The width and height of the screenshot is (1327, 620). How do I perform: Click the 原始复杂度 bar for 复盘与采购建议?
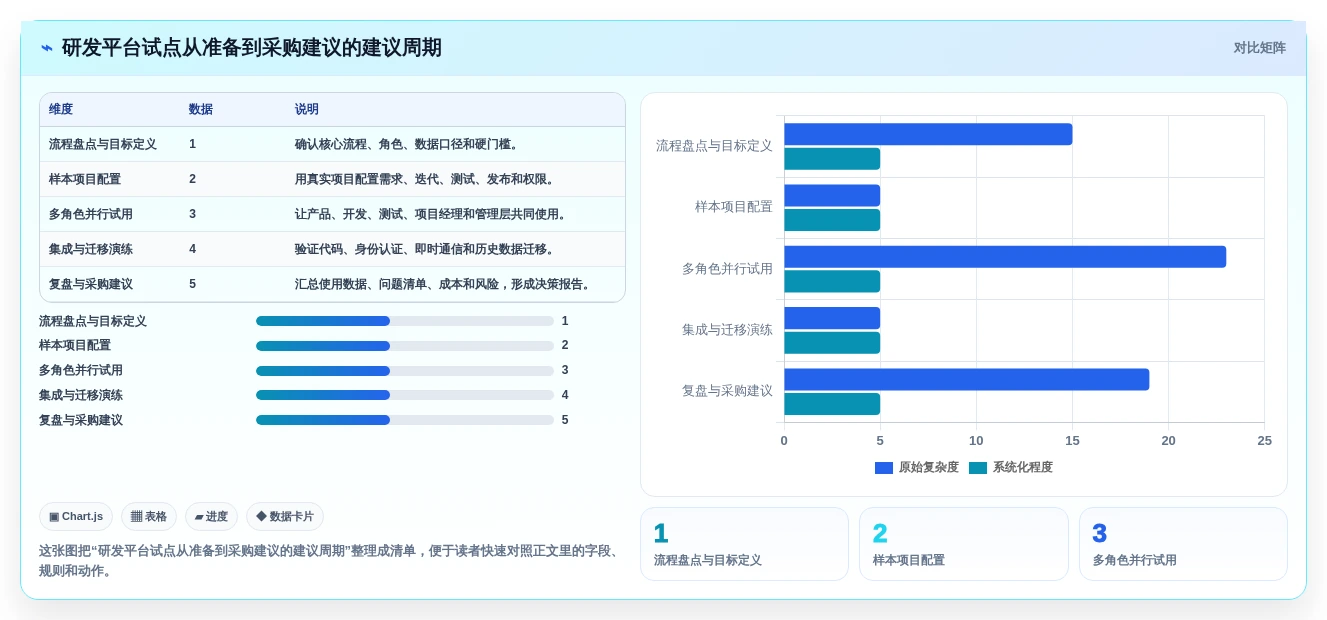tap(967, 380)
